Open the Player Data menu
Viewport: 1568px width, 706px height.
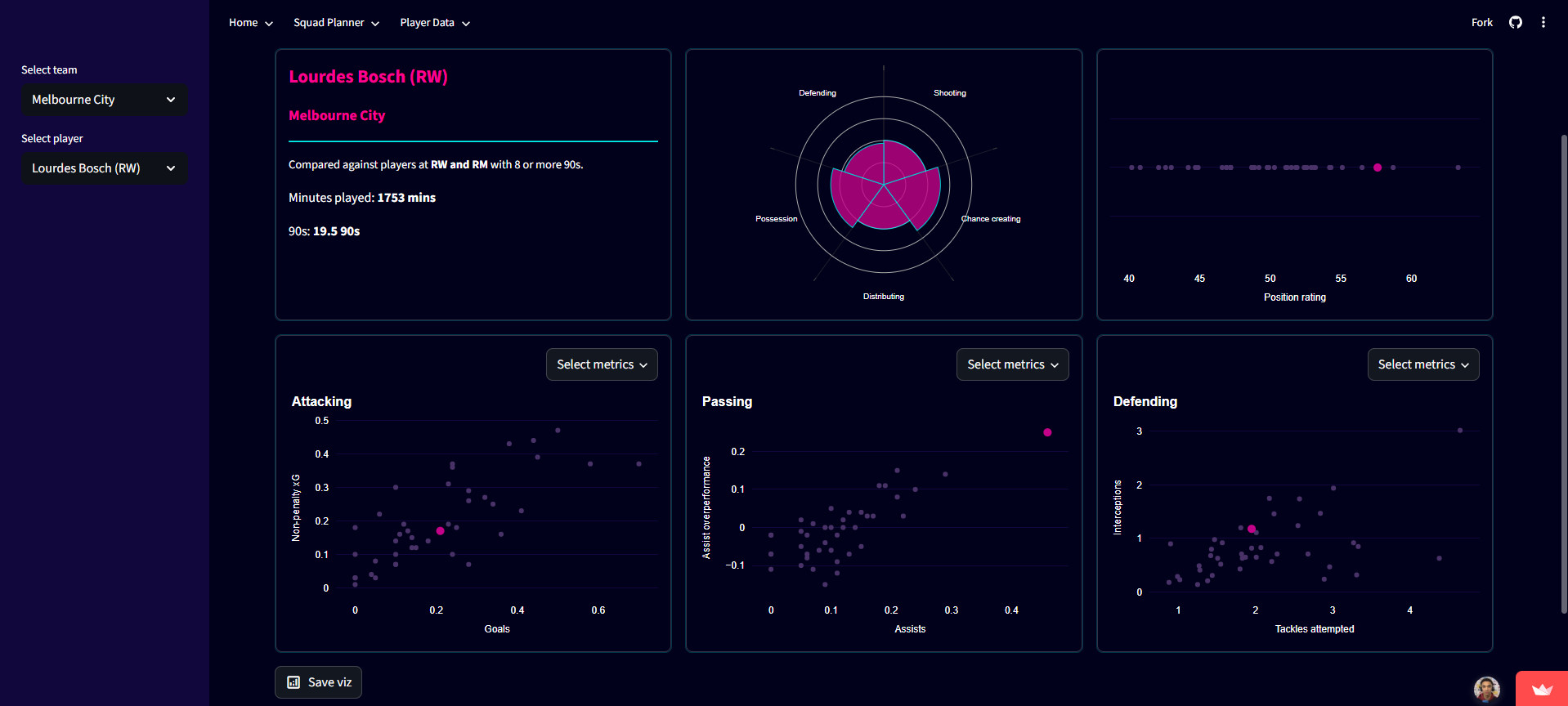click(434, 23)
